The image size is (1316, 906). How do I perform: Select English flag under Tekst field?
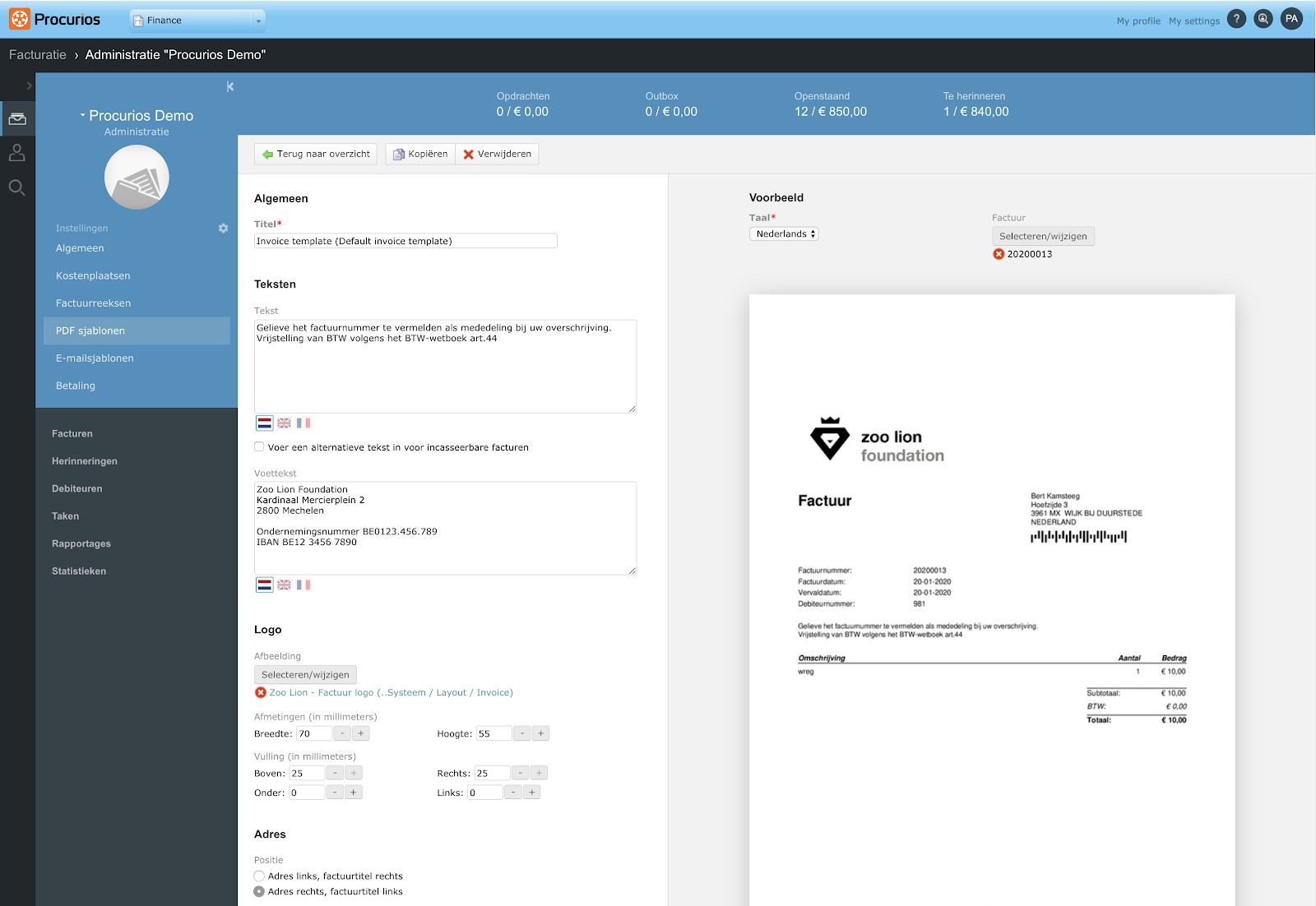click(x=284, y=423)
